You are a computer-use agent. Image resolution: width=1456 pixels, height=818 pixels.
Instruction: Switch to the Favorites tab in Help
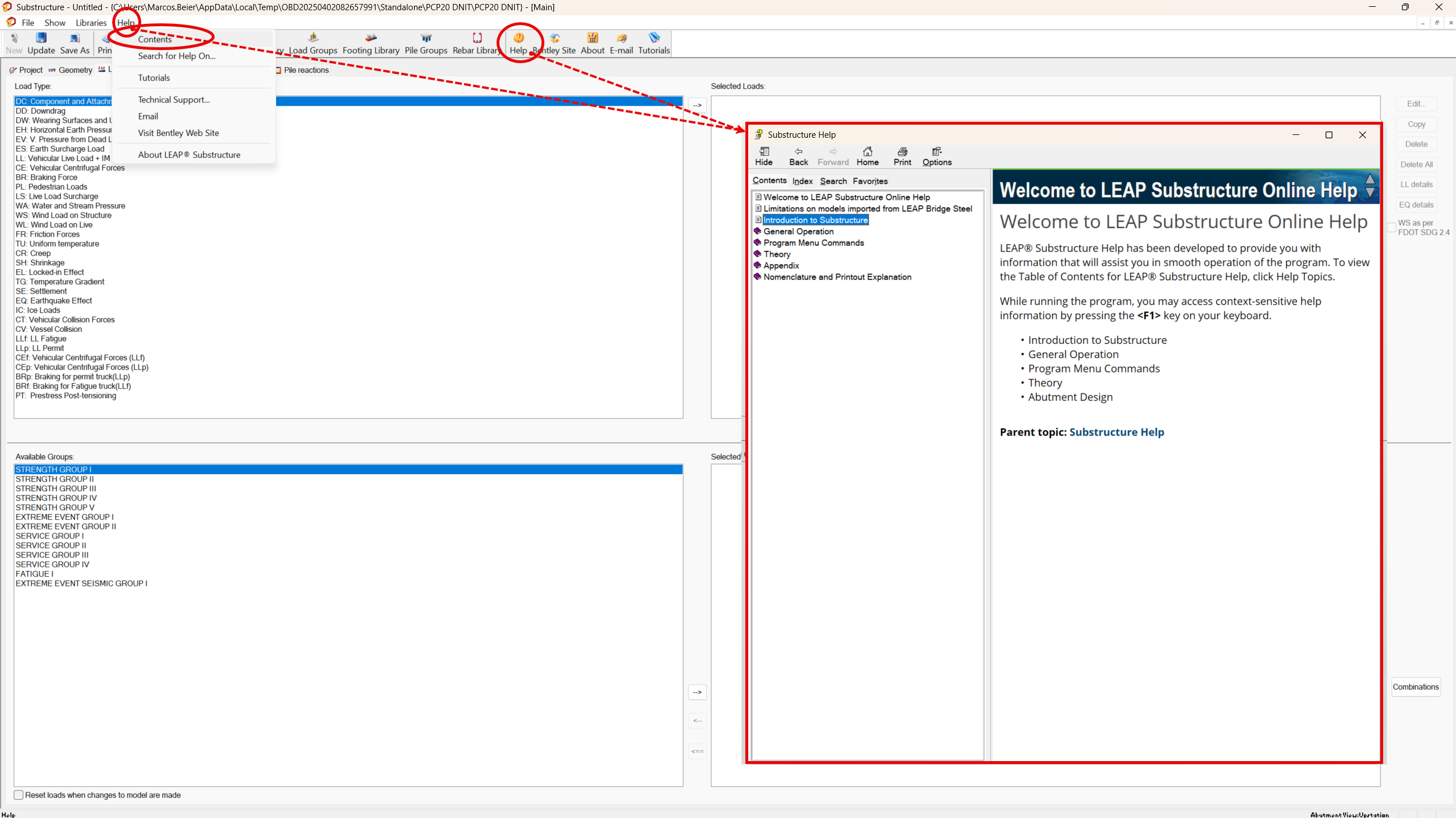click(870, 181)
